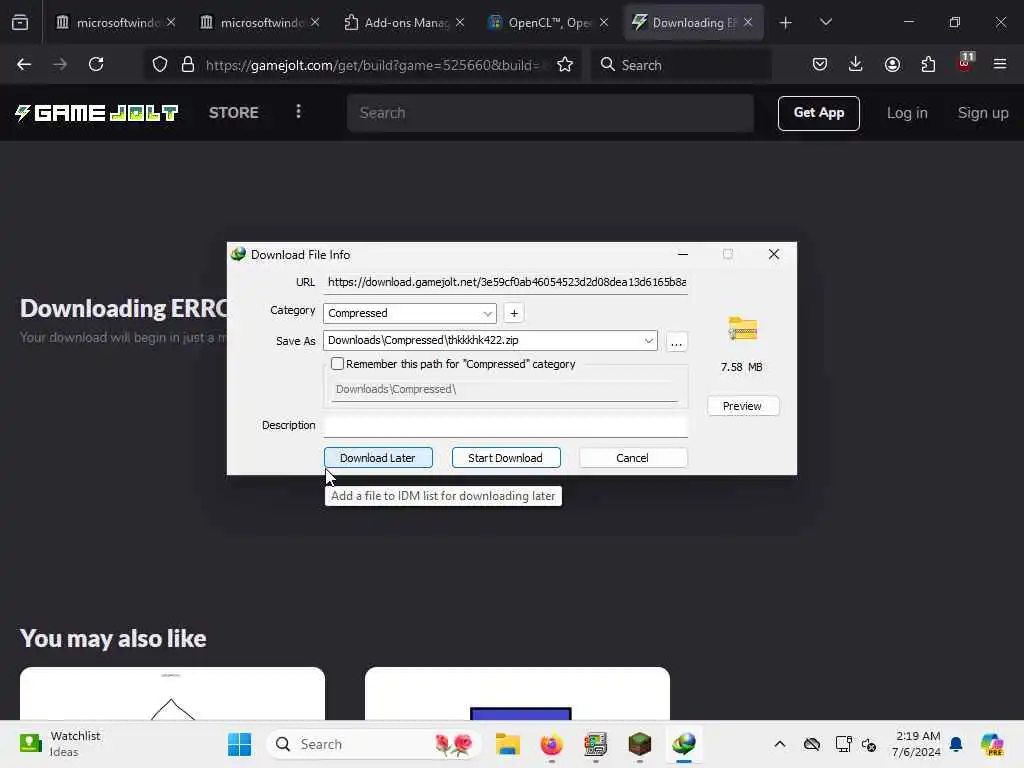Screen dimensions: 1024x768
Task: Click Get App button
Action: 818,113
